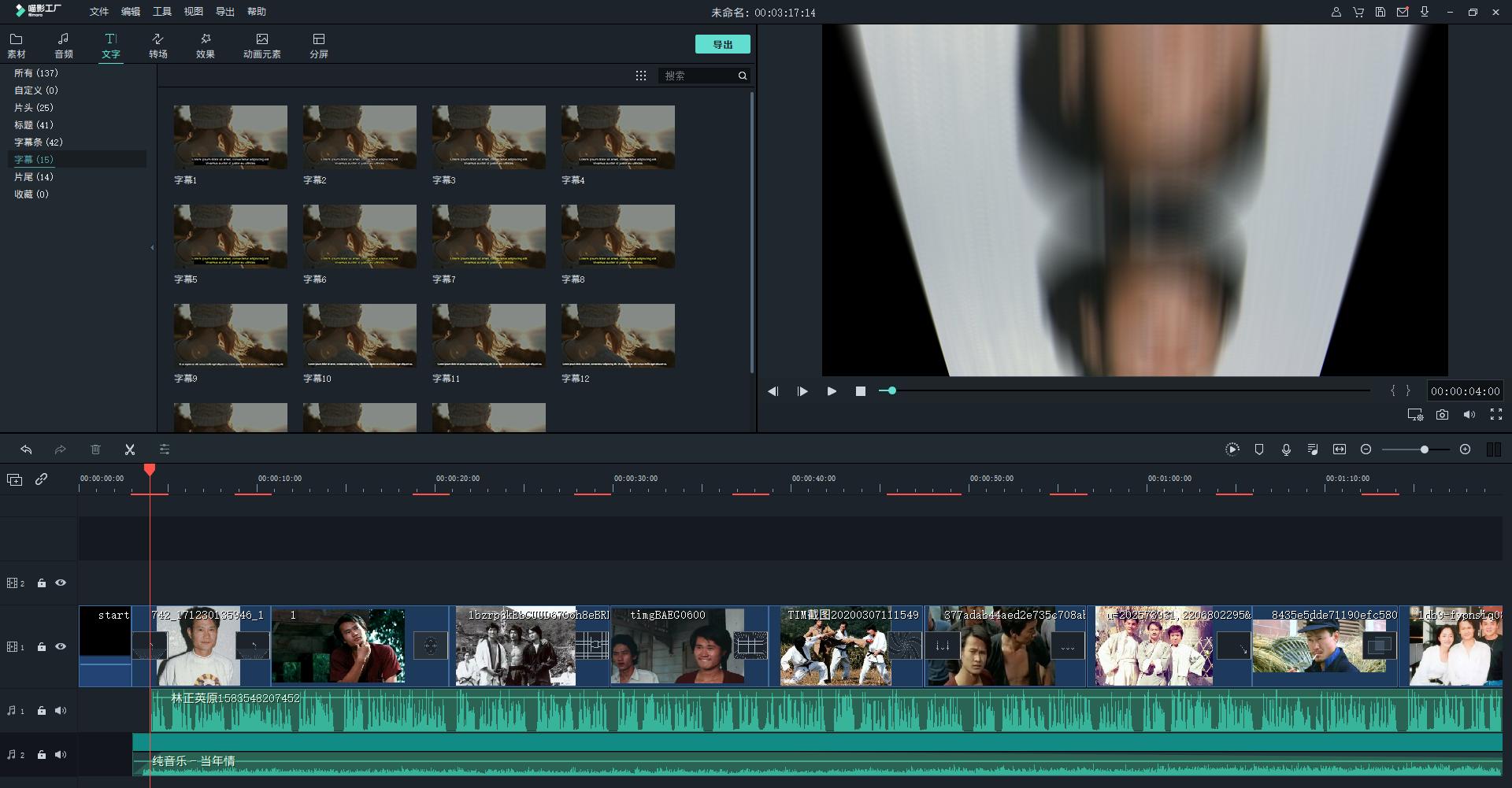Collapse the text category side panel
This screenshot has height=788, width=1512.
click(x=152, y=248)
